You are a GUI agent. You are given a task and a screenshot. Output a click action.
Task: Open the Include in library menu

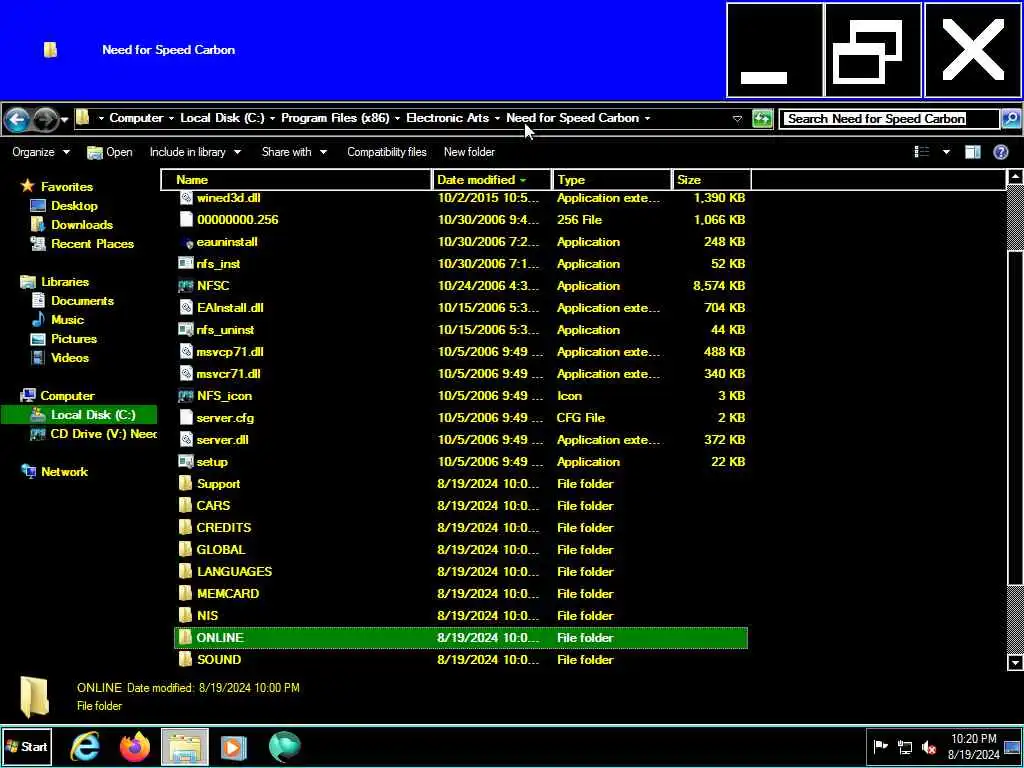[195, 152]
